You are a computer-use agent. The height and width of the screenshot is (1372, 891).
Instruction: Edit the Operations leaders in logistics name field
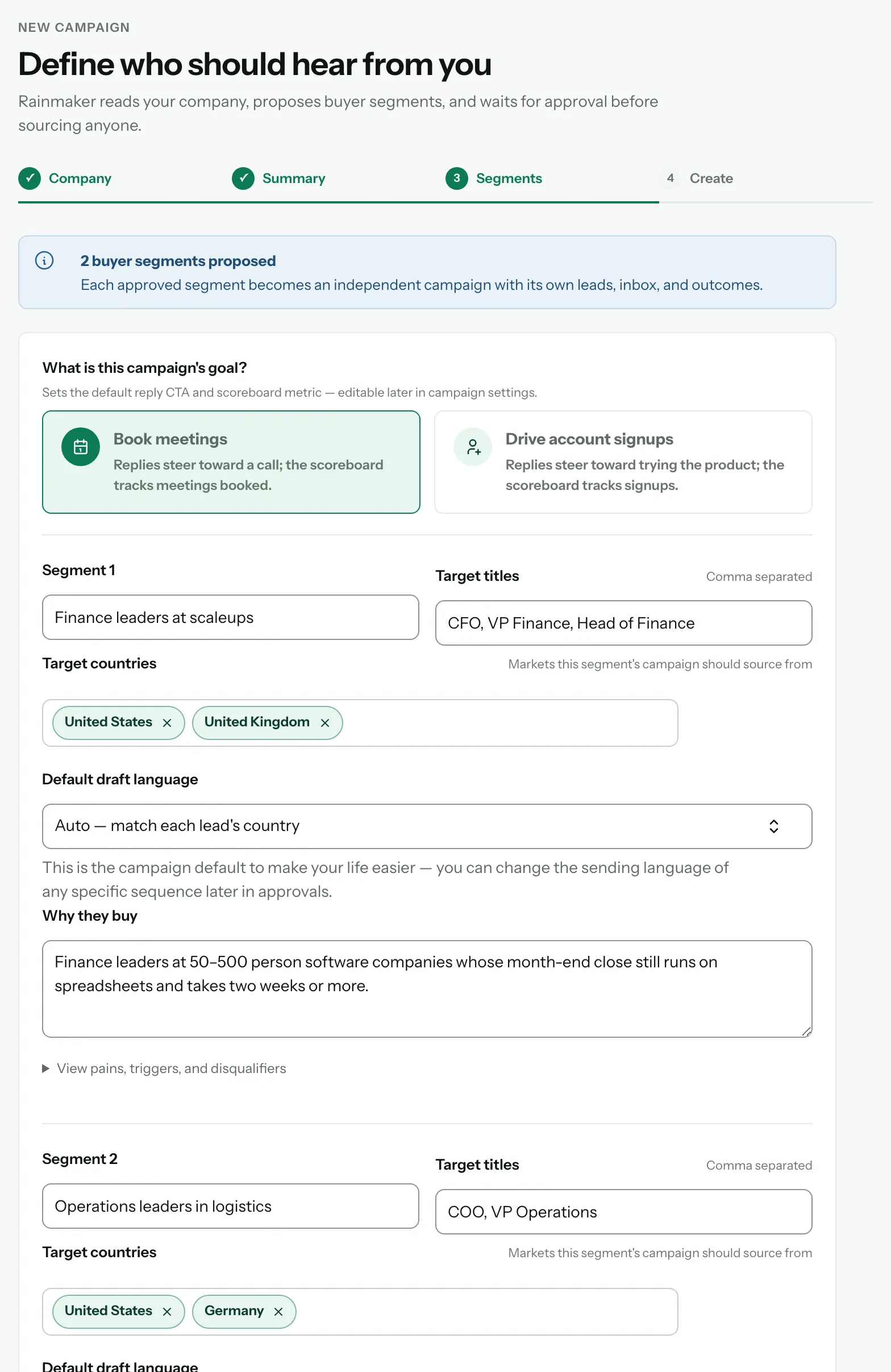231,1206
